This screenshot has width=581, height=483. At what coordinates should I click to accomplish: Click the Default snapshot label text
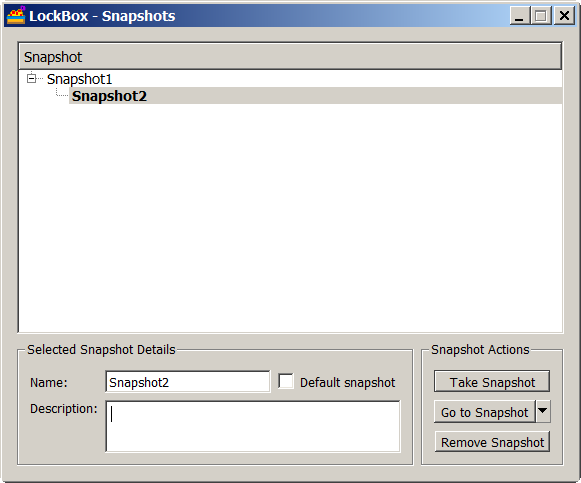click(x=347, y=382)
